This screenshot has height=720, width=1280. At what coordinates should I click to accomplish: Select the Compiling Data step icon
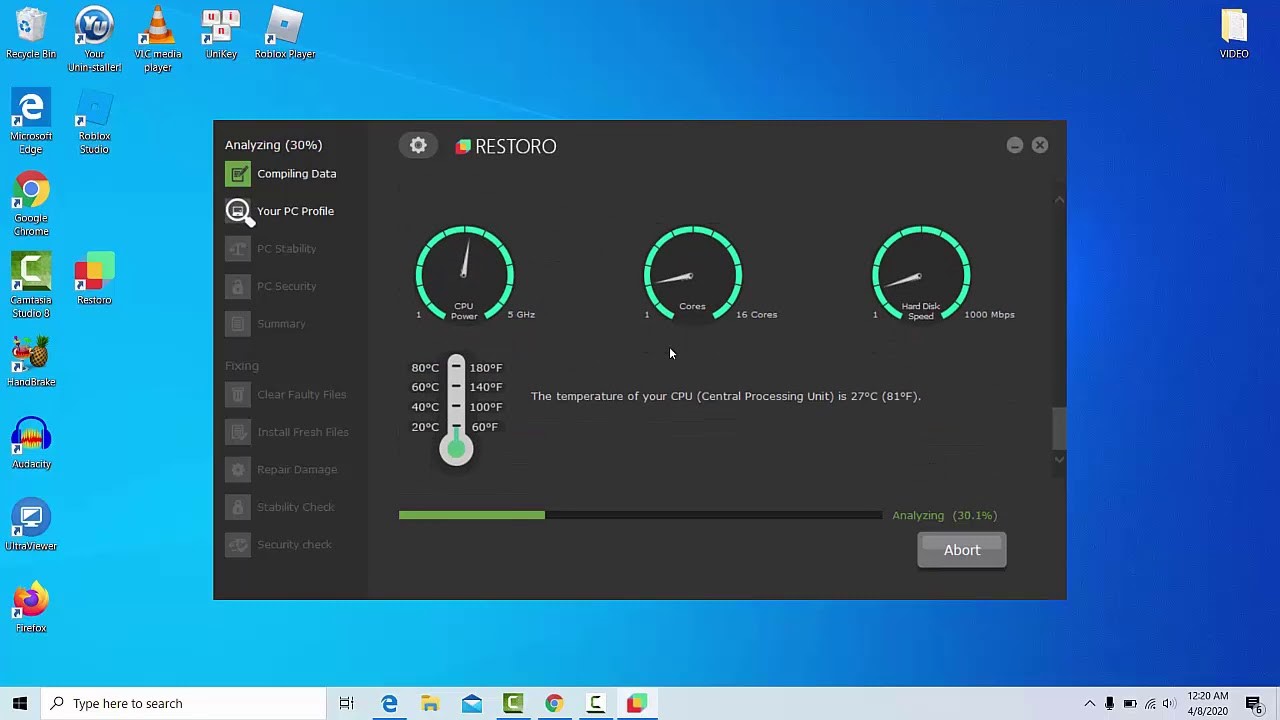click(x=238, y=173)
